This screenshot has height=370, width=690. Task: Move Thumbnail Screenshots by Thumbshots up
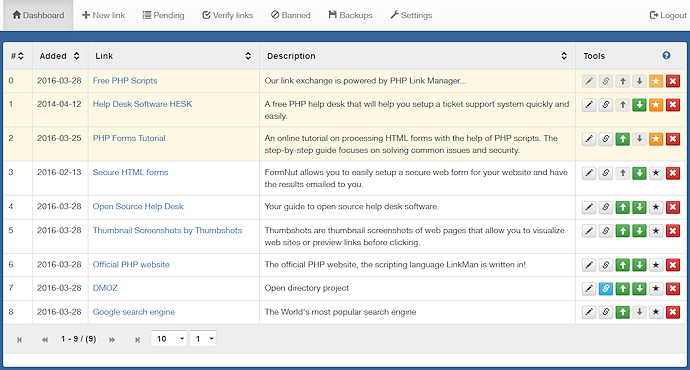(x=622, y=231)
